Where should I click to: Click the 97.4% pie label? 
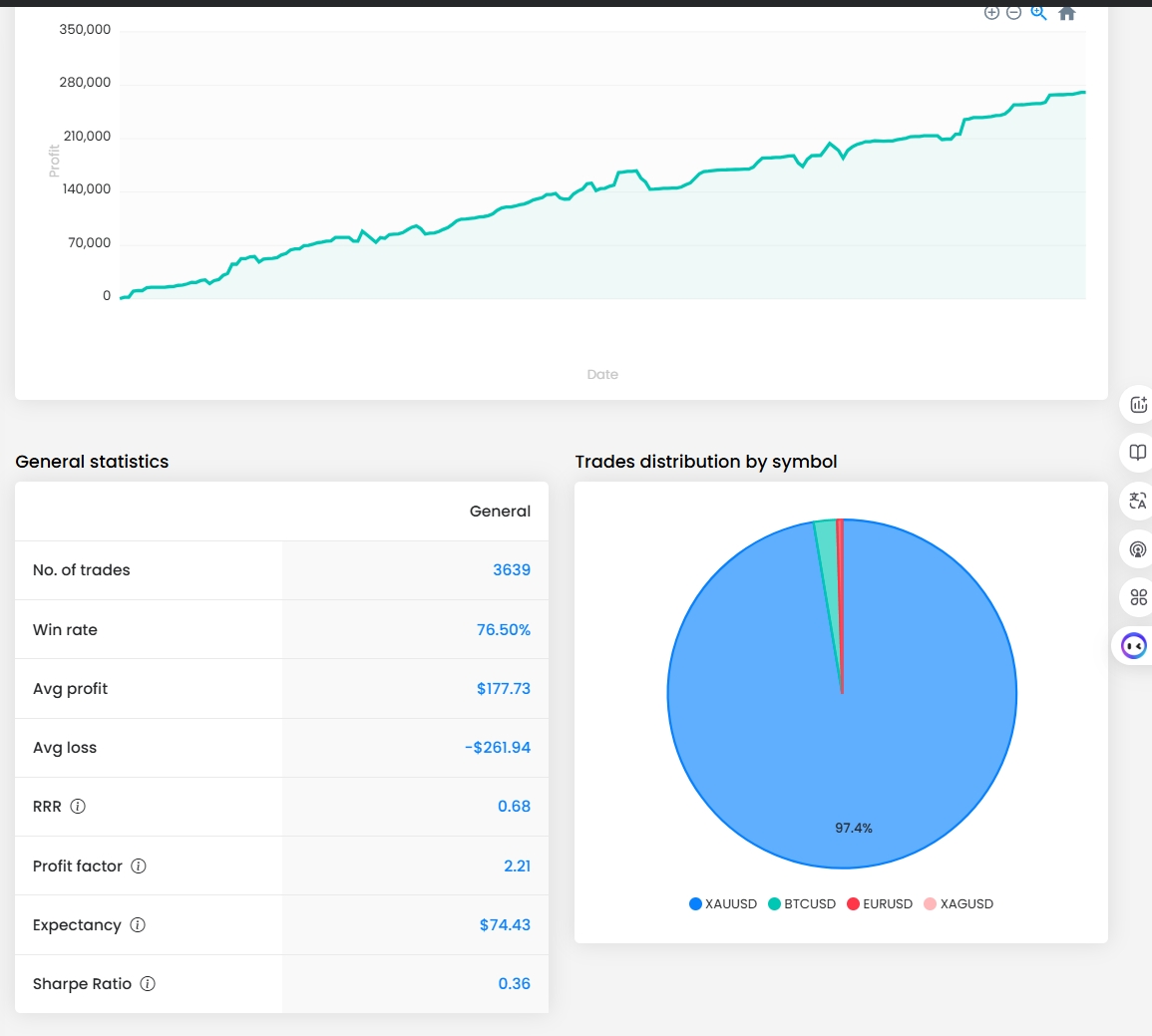[854, 829]
